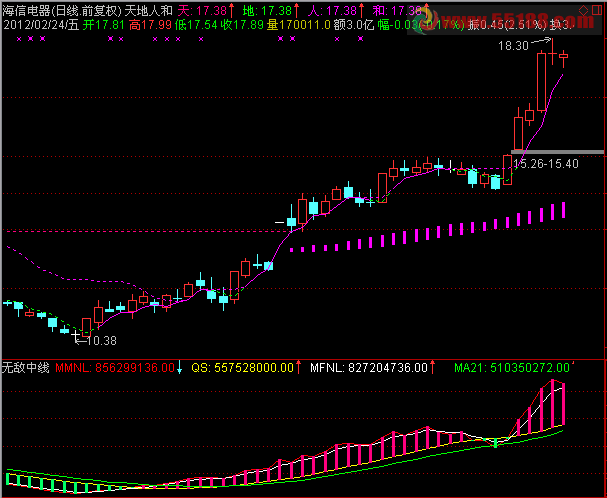Click the 10.38 low price label
This screenshot has height=498, width=607.
tap(101, 341)
